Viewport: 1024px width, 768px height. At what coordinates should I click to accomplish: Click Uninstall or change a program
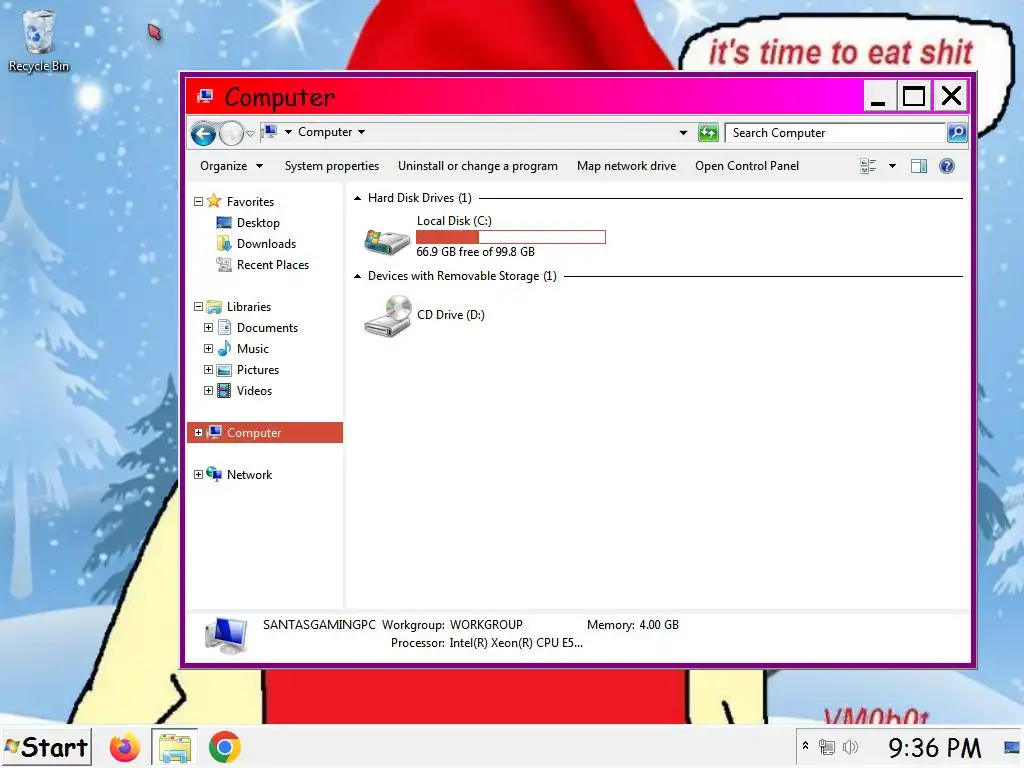pyautogui.click(x=478, y=166)
